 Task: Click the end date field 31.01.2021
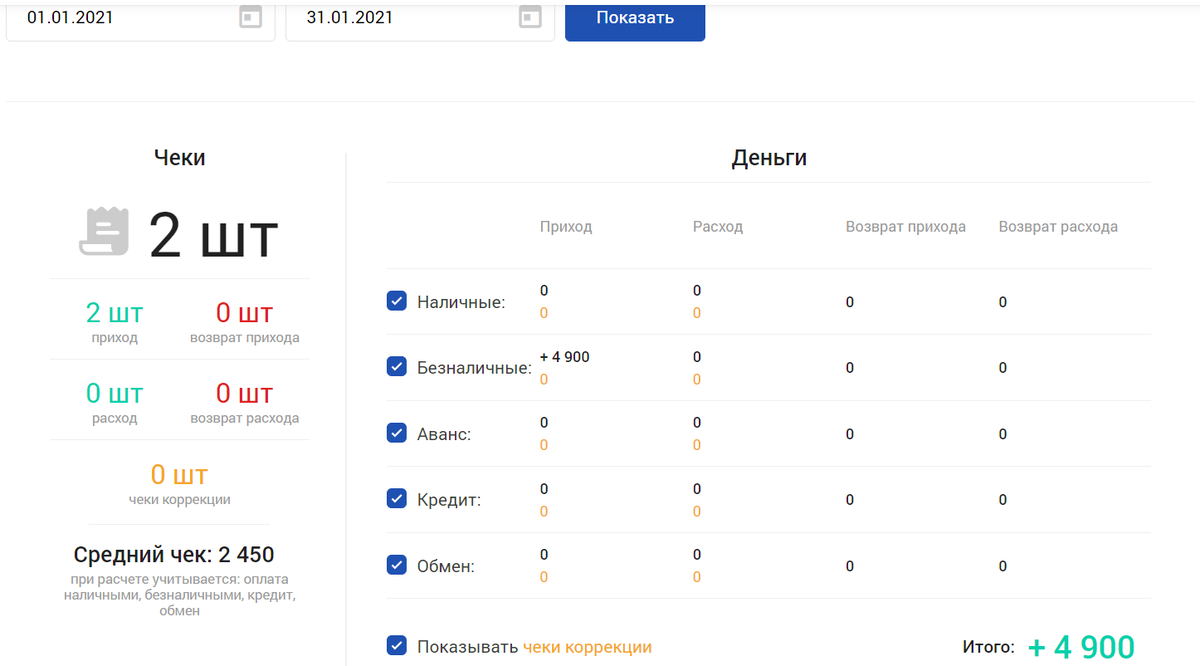[420, 18]
